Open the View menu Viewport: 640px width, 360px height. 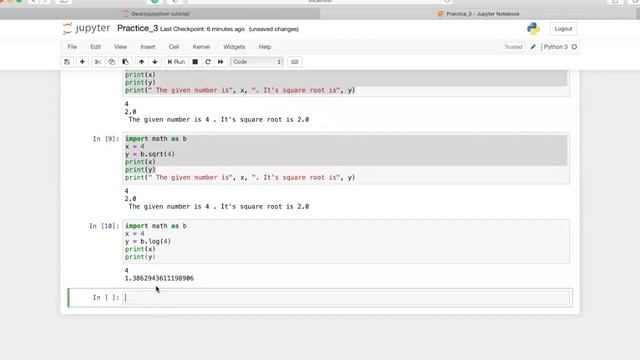[x=120, y=47]
